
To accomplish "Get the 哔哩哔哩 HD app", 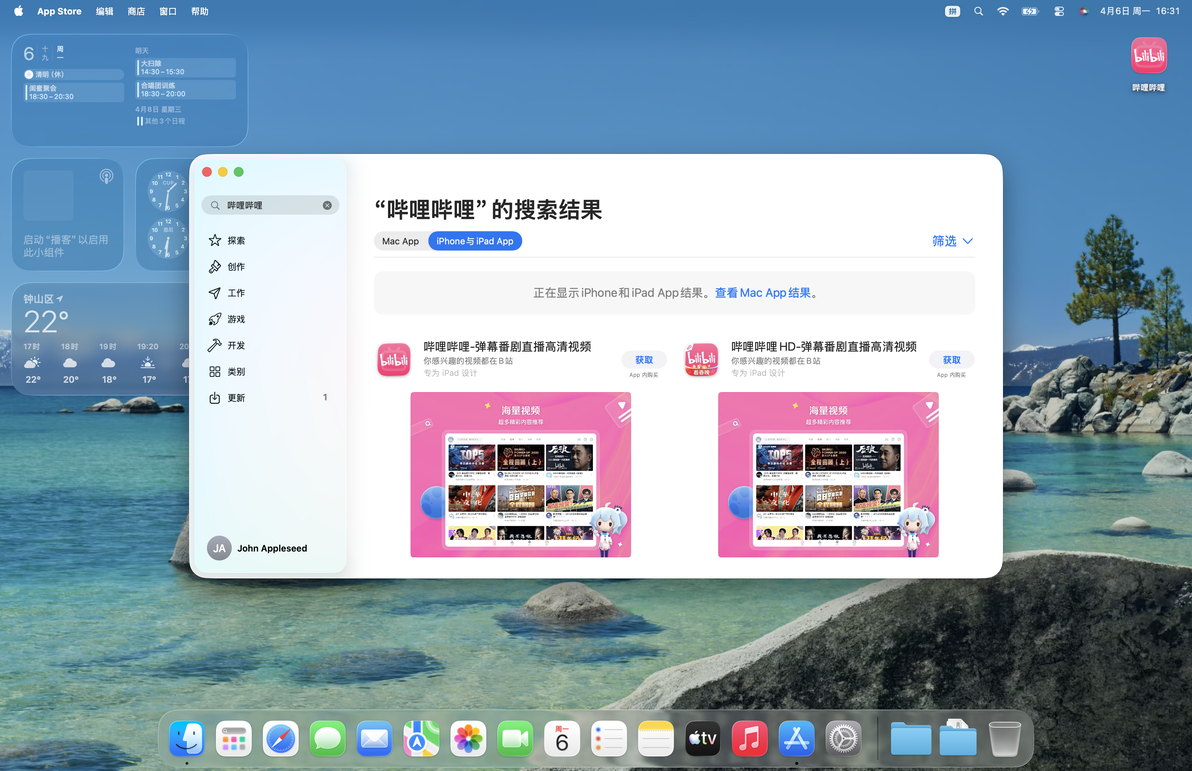I will point(952,360).
